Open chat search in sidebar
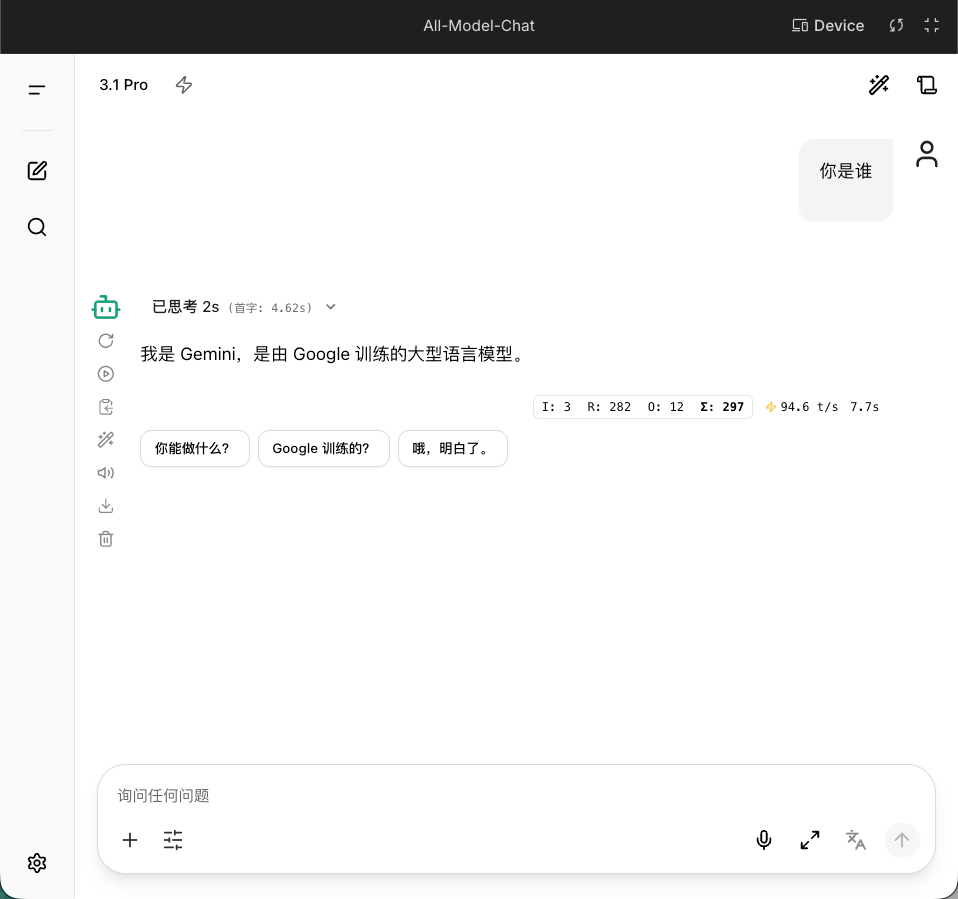Screen dimensions: 958x899 (x=37, y=227)
